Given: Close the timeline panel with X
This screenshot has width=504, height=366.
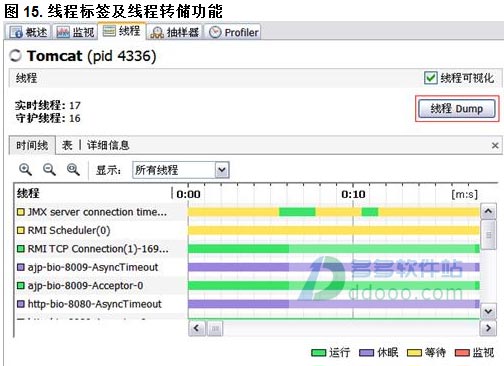Looking at the screenshot, I should pyautogui.click(x=495, y=145).
